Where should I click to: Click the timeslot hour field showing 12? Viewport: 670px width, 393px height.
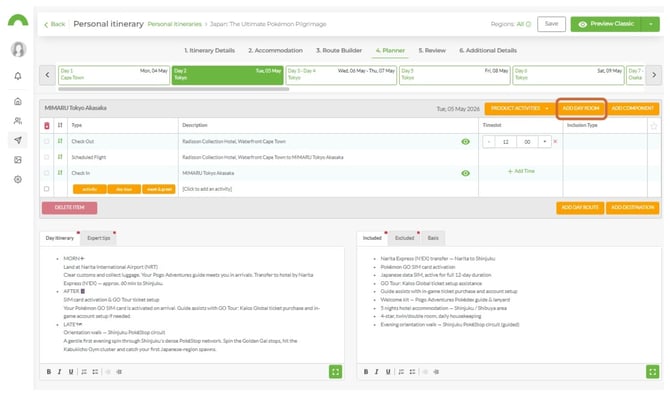[505, 141]
